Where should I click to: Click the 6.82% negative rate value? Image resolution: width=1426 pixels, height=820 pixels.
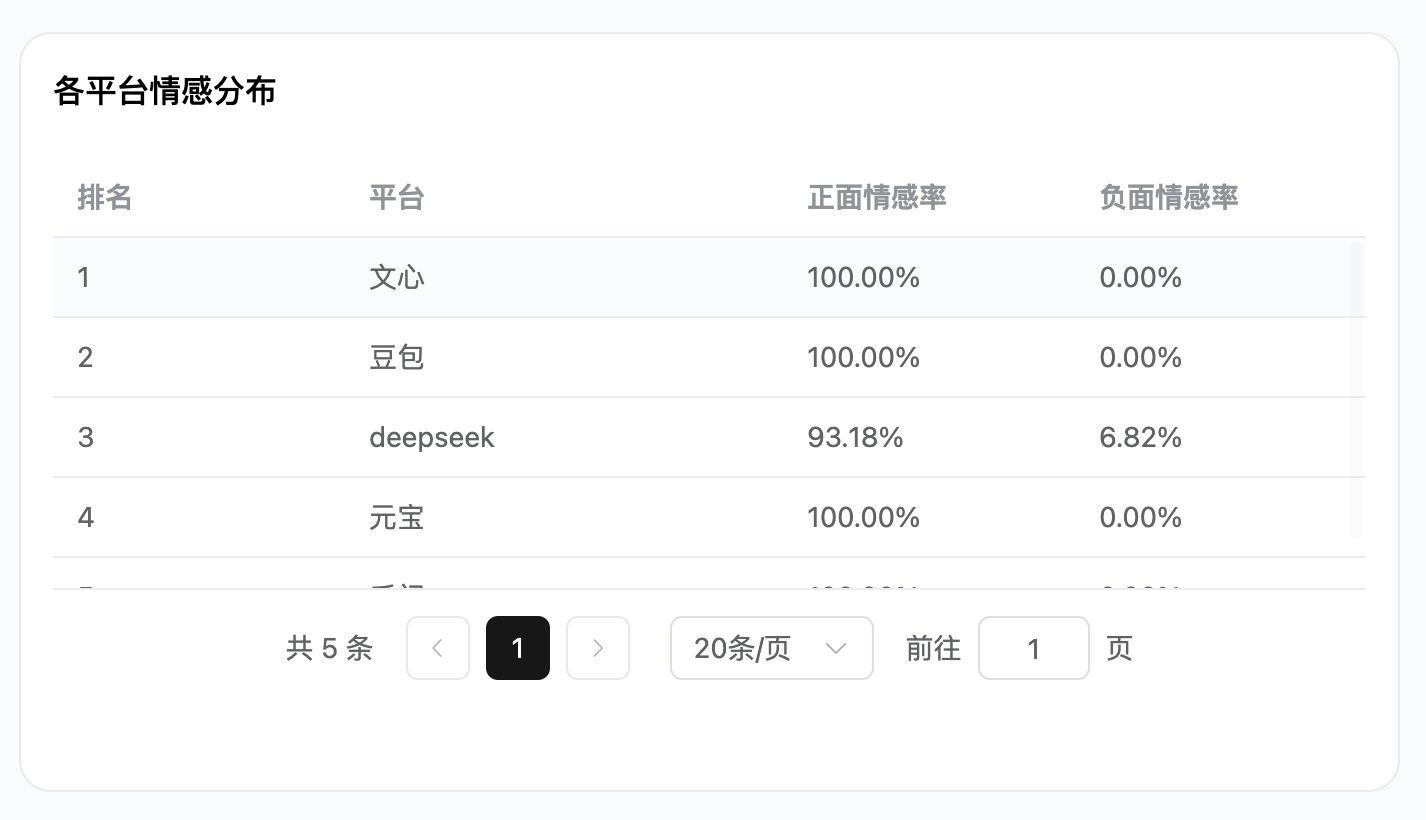click(x=1141, y=437)
